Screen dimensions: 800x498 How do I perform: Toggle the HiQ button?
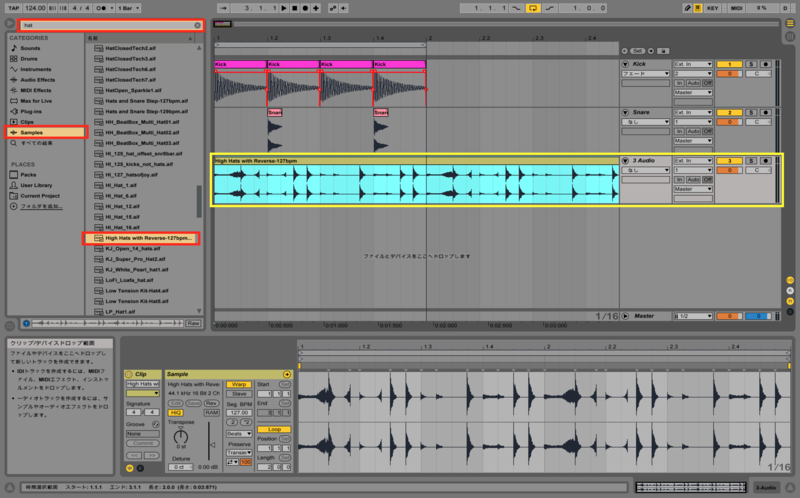coord(176,413)
